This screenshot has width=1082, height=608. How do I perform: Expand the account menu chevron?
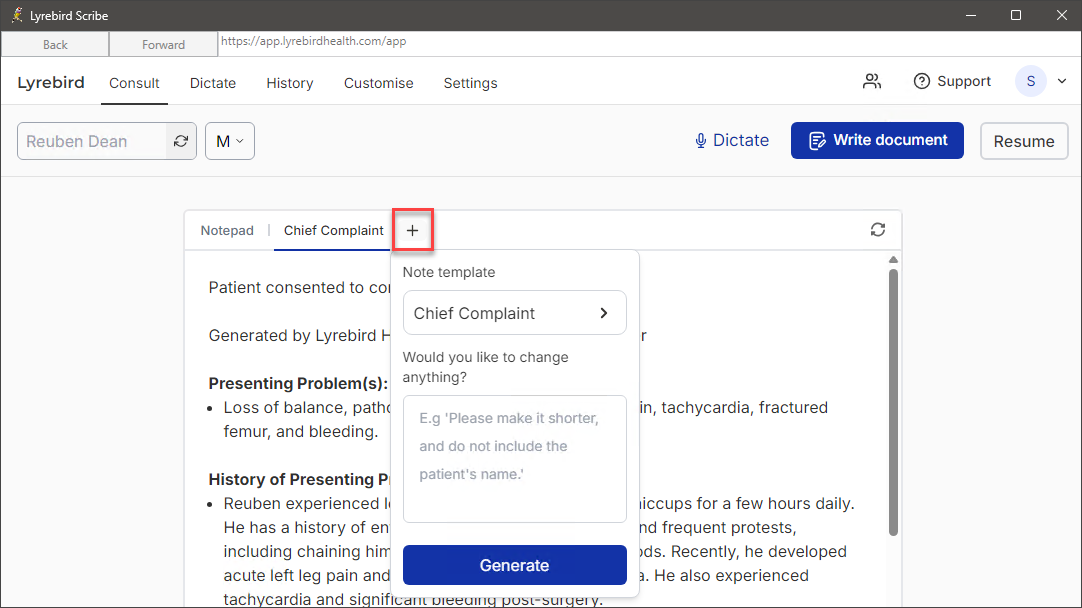click(1062, 81)
